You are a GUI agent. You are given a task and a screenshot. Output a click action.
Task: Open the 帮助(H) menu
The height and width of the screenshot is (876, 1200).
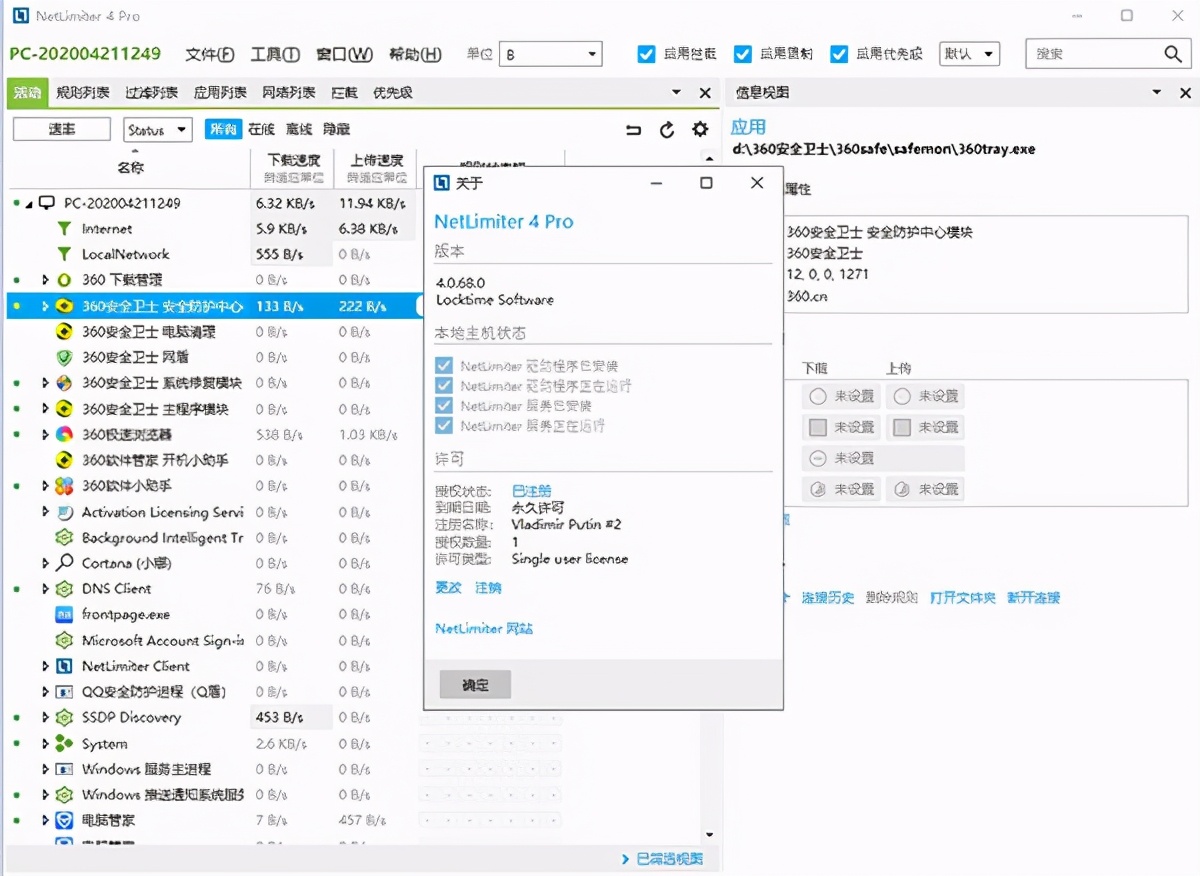pyautogui.click(x=415, y=54)
